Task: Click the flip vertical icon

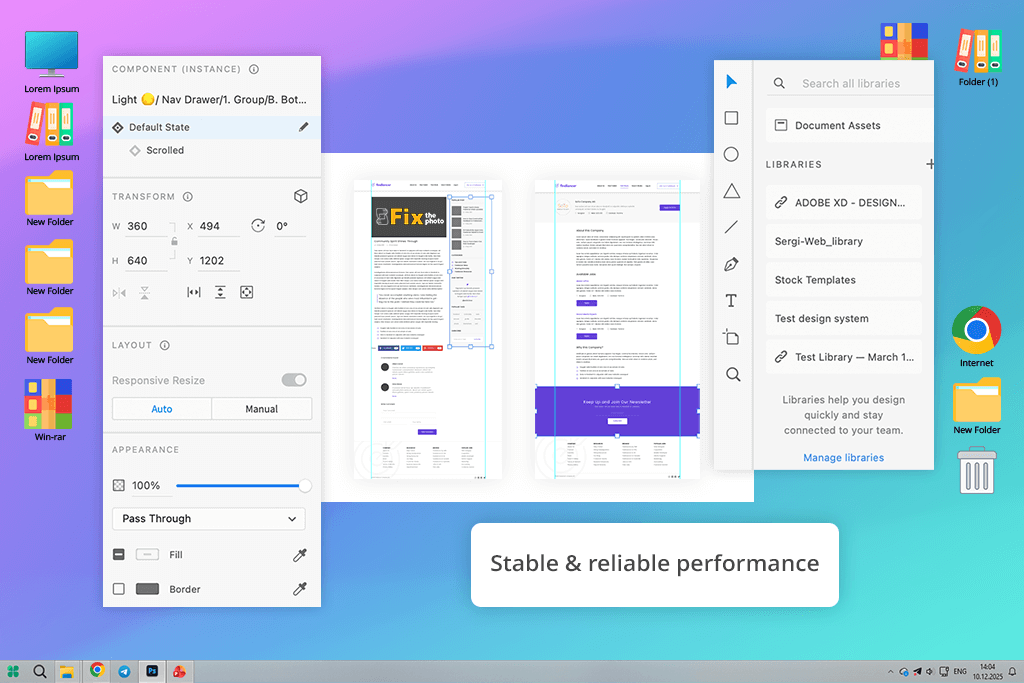Action: [144, 293]
